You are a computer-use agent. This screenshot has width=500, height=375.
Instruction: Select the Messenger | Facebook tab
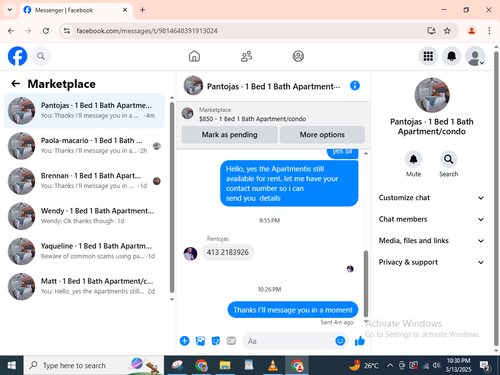coord(76,10)
